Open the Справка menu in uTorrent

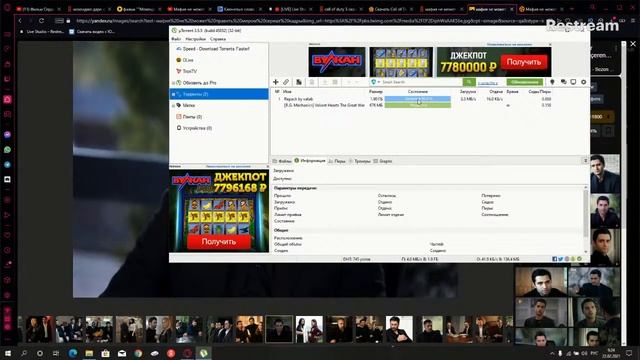click(x=218, y=39)
